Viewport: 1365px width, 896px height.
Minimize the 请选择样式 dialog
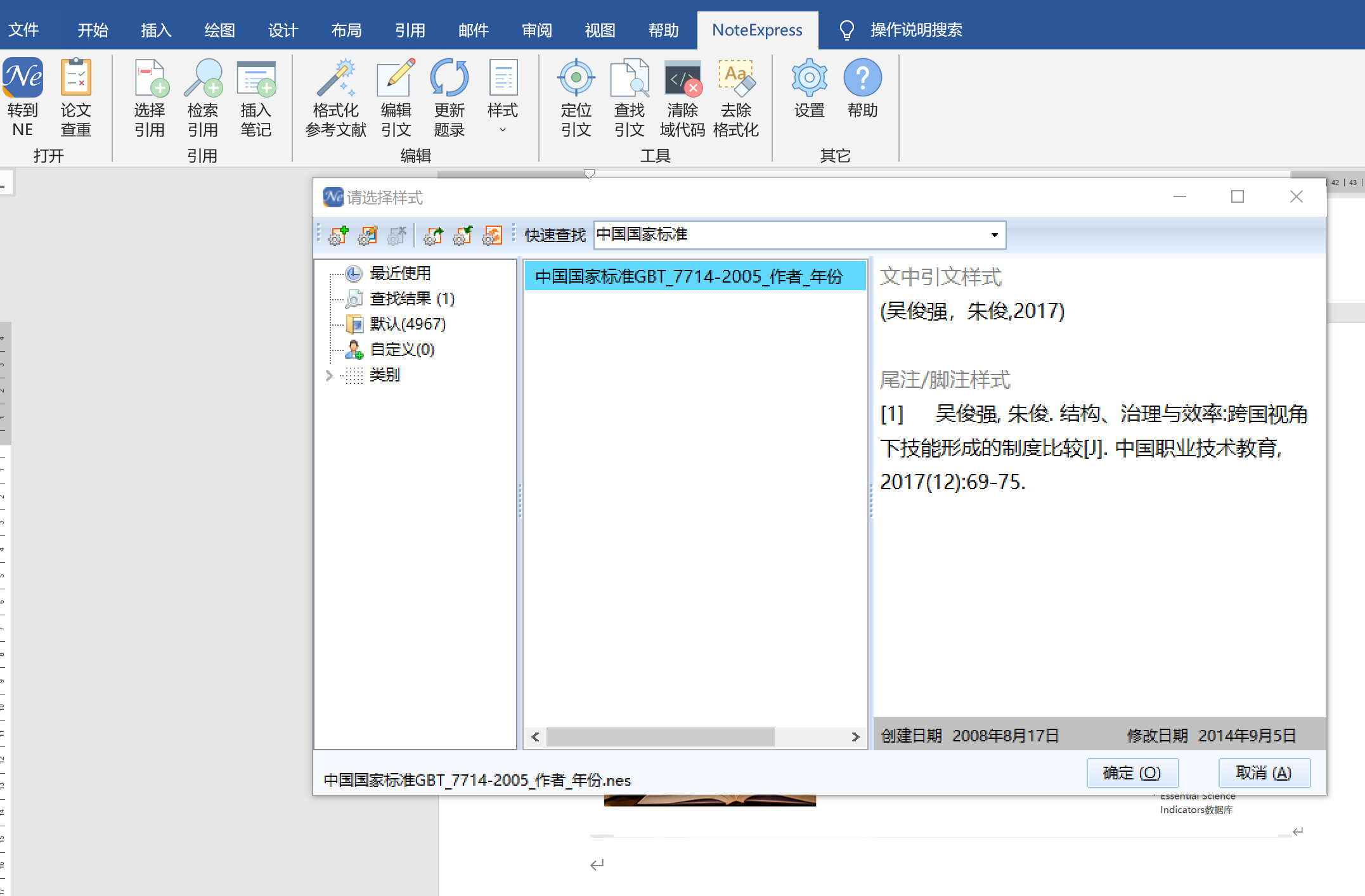coord(1180,197)
